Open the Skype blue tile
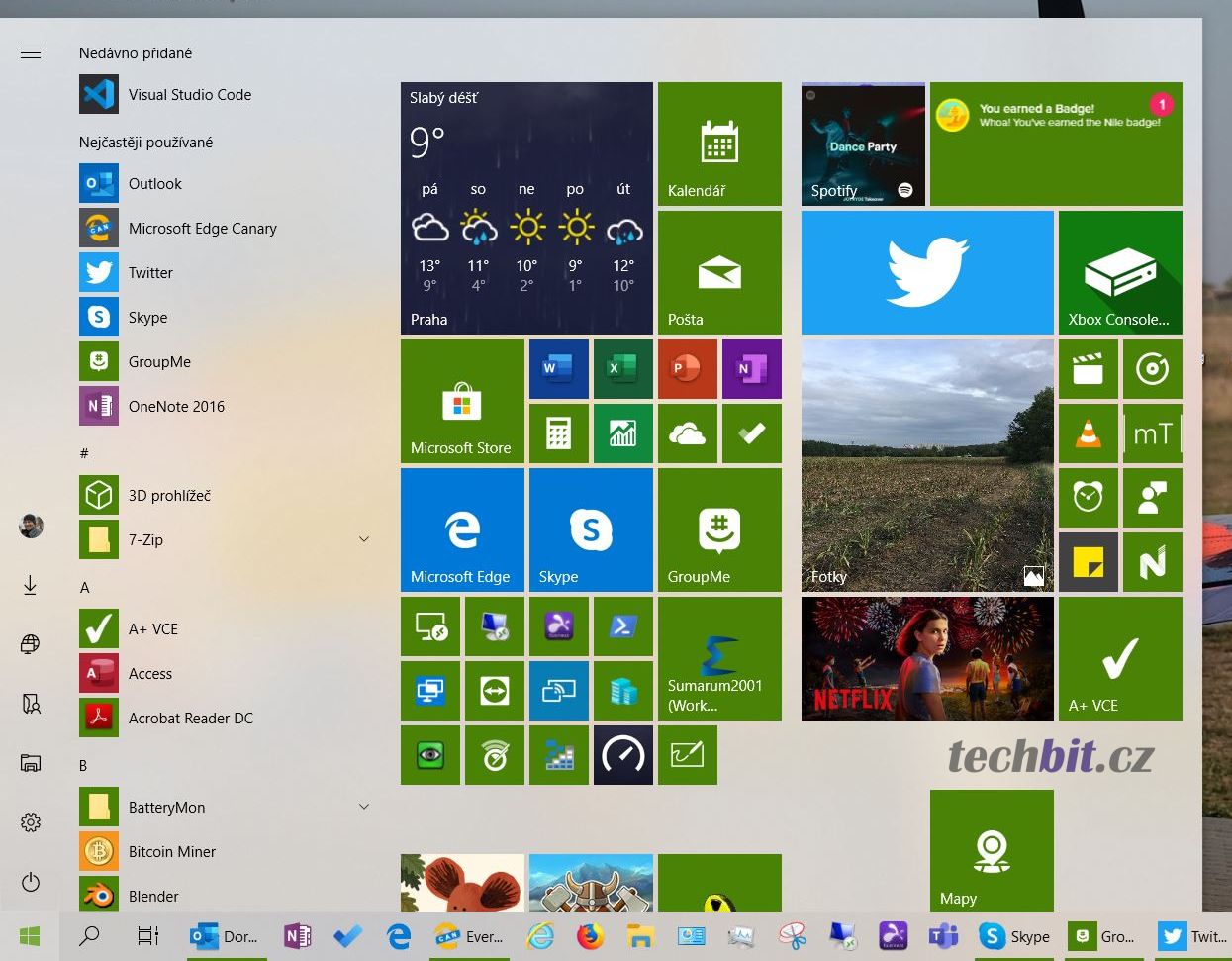The height and width of the screenshot is (961, 1232). point(591,530)
